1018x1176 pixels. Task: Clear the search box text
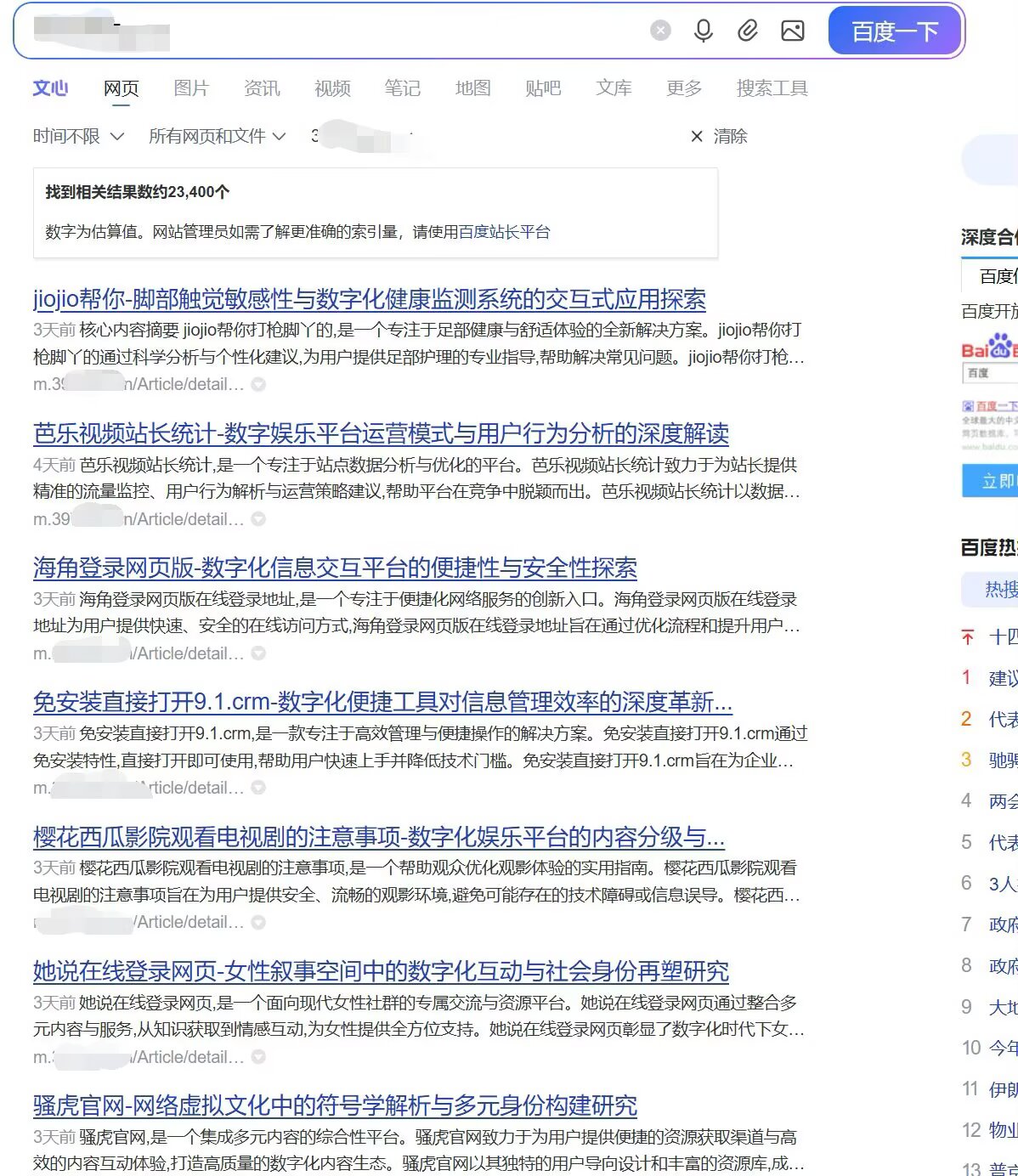[x=660, y=31]
